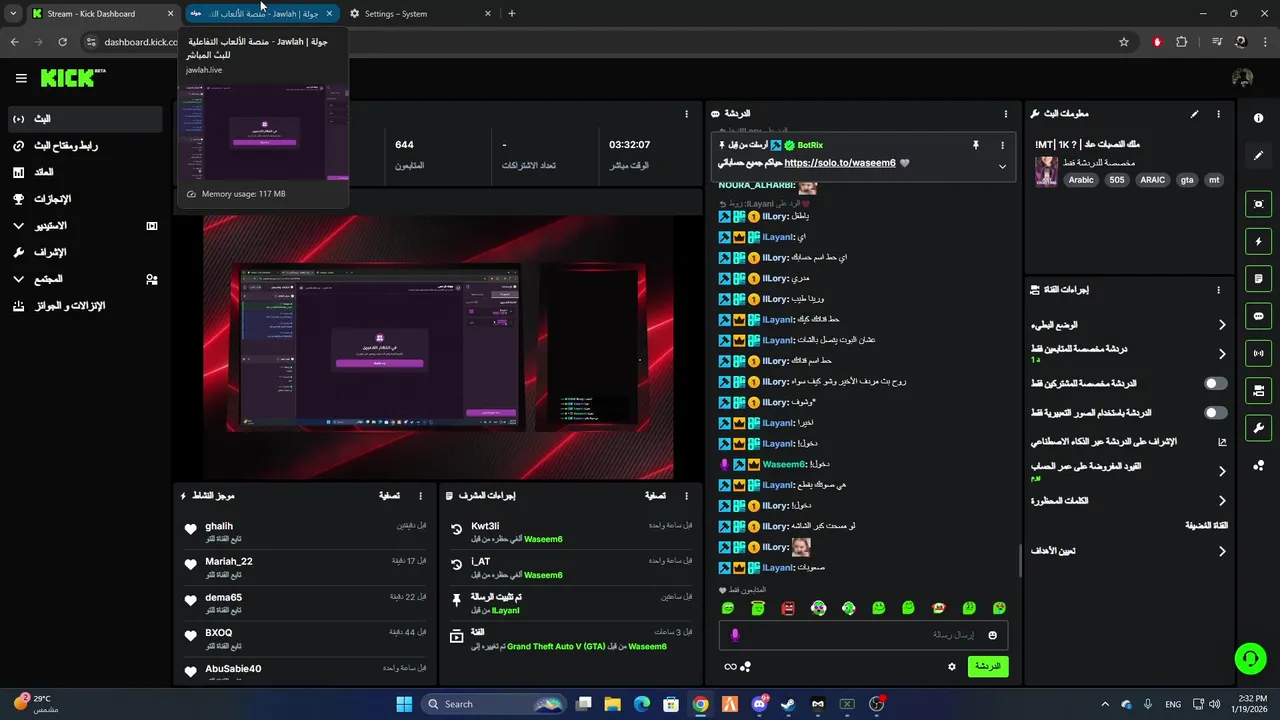This screenshot has height=720, width=1280.
Task: Insert the red angry emote
Action: point(788,608)
